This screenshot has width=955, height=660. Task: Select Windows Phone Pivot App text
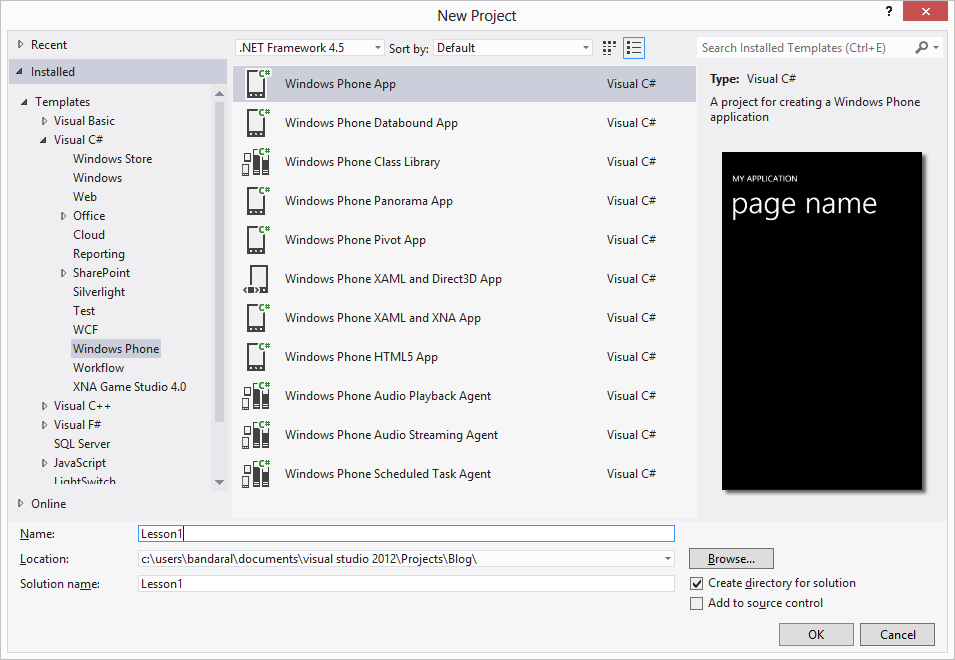tap(355, 240)
